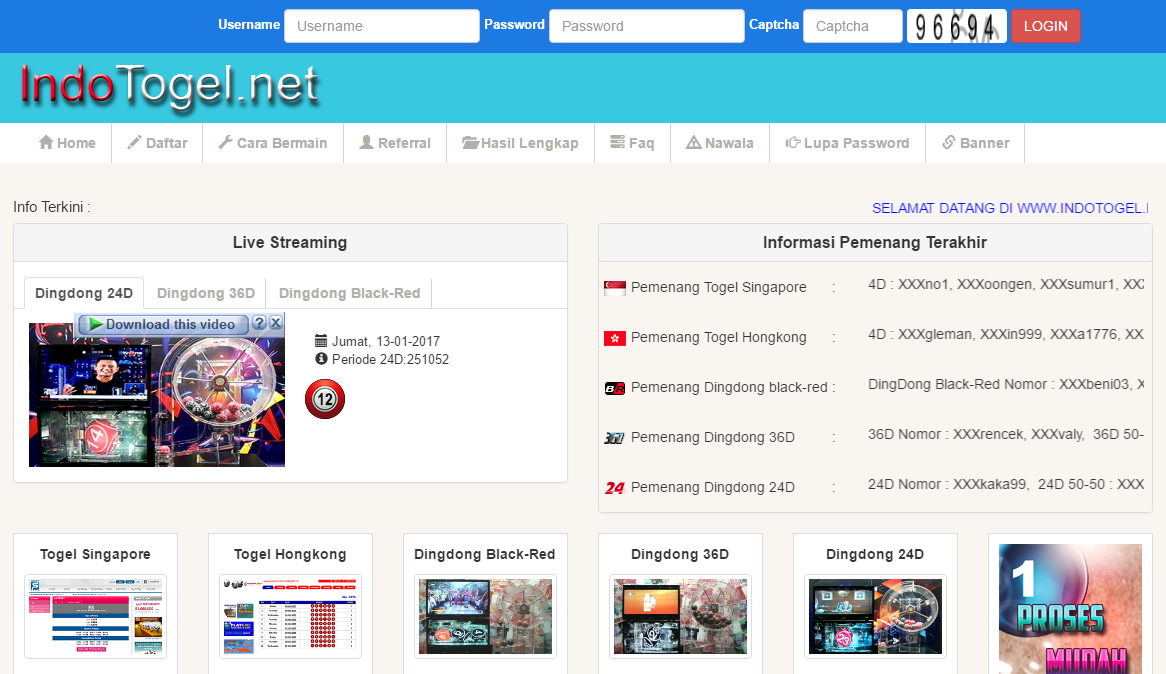Screen dimensions: 1166x674
Task: Click the Faq list icon
Action: (617, 142)
